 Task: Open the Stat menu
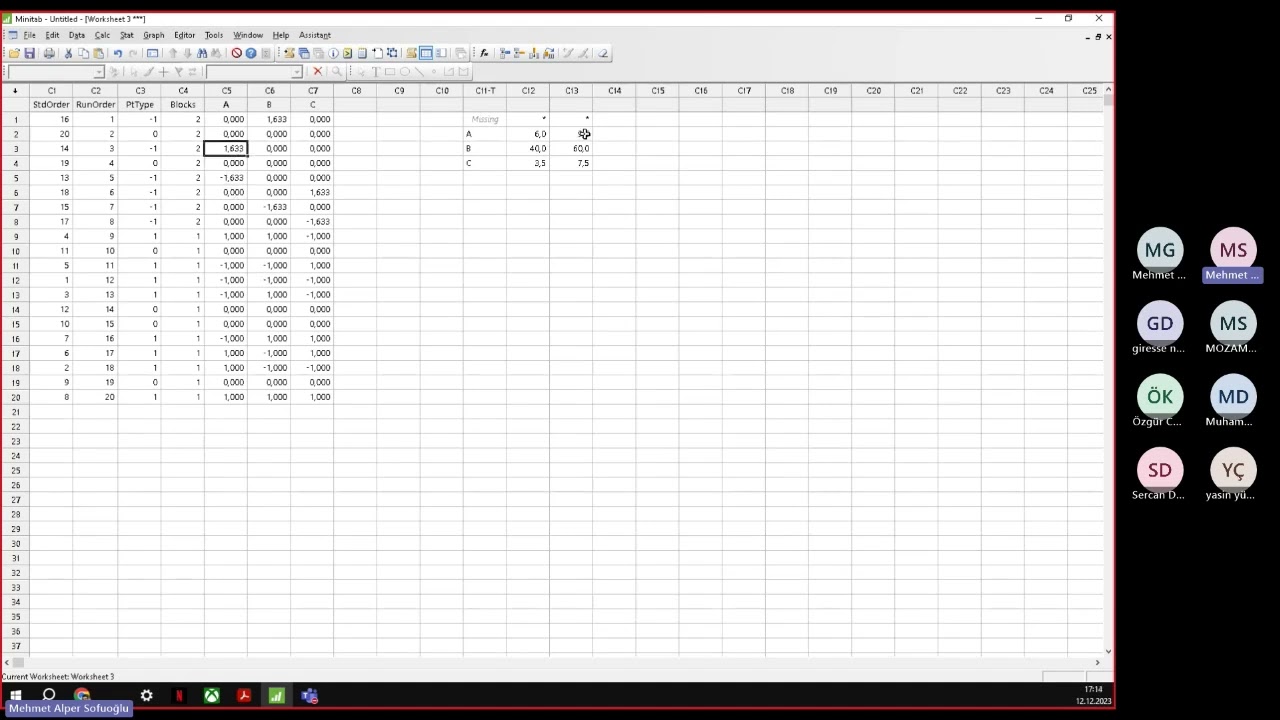pos(127,35)
